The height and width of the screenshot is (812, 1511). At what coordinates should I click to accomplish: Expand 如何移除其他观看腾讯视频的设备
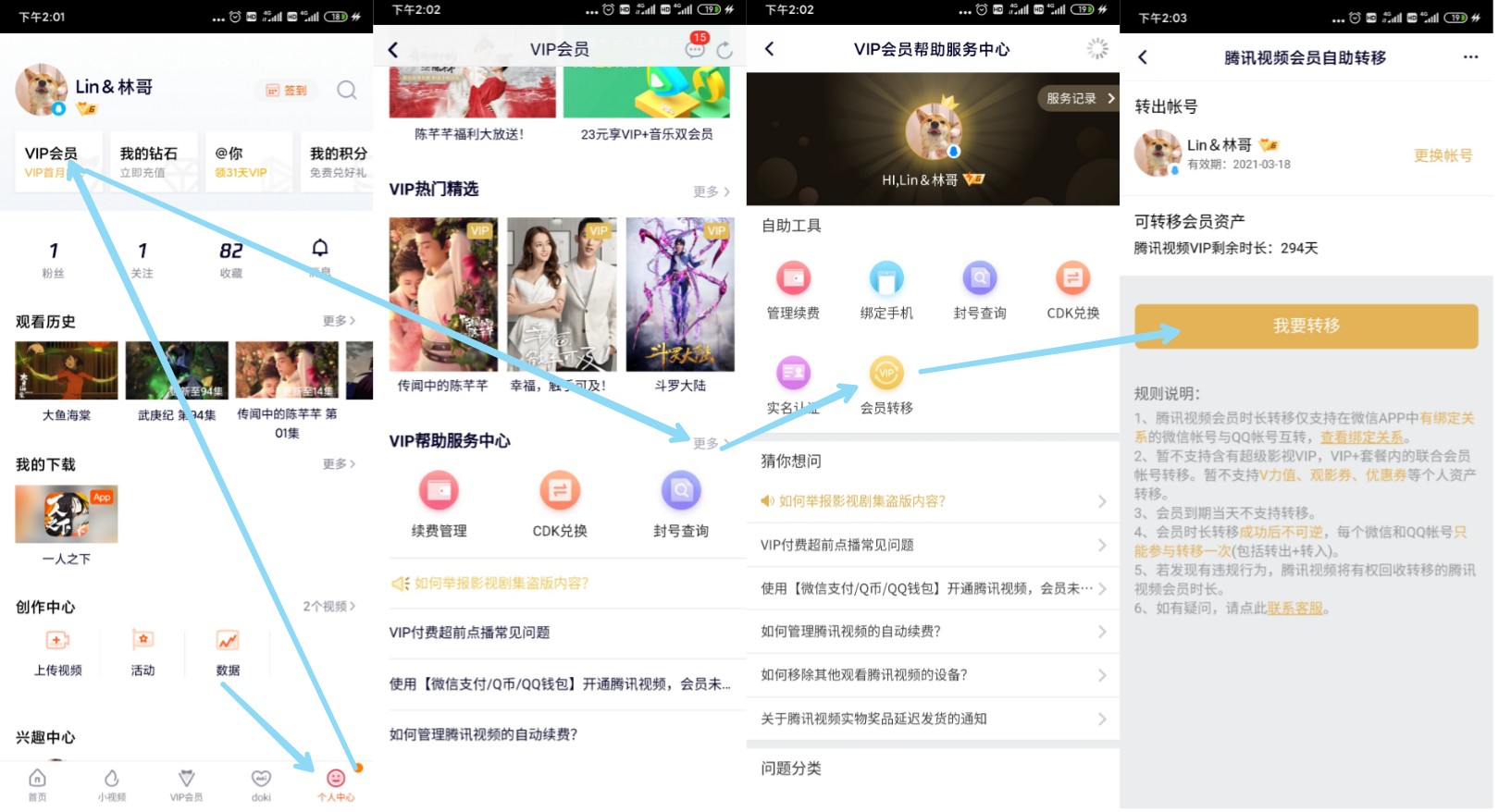tap(933, 675)
